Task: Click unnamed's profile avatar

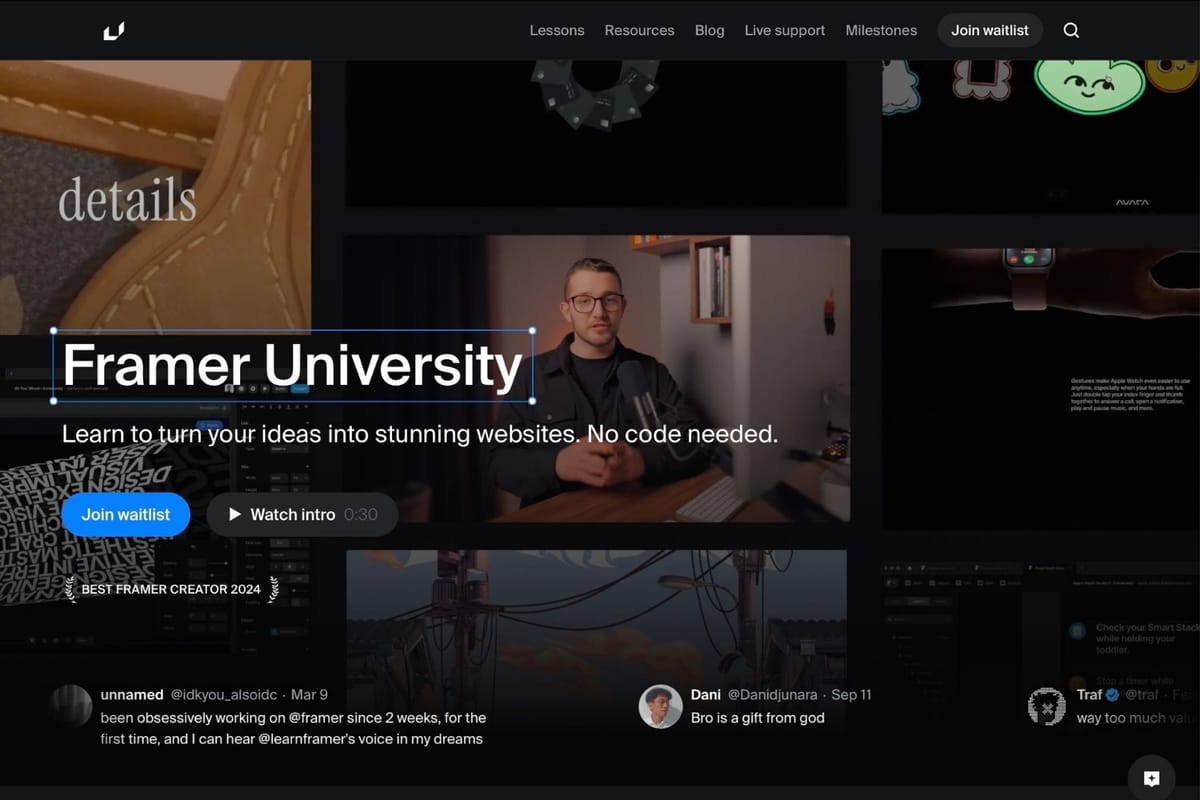Action: 70,706
